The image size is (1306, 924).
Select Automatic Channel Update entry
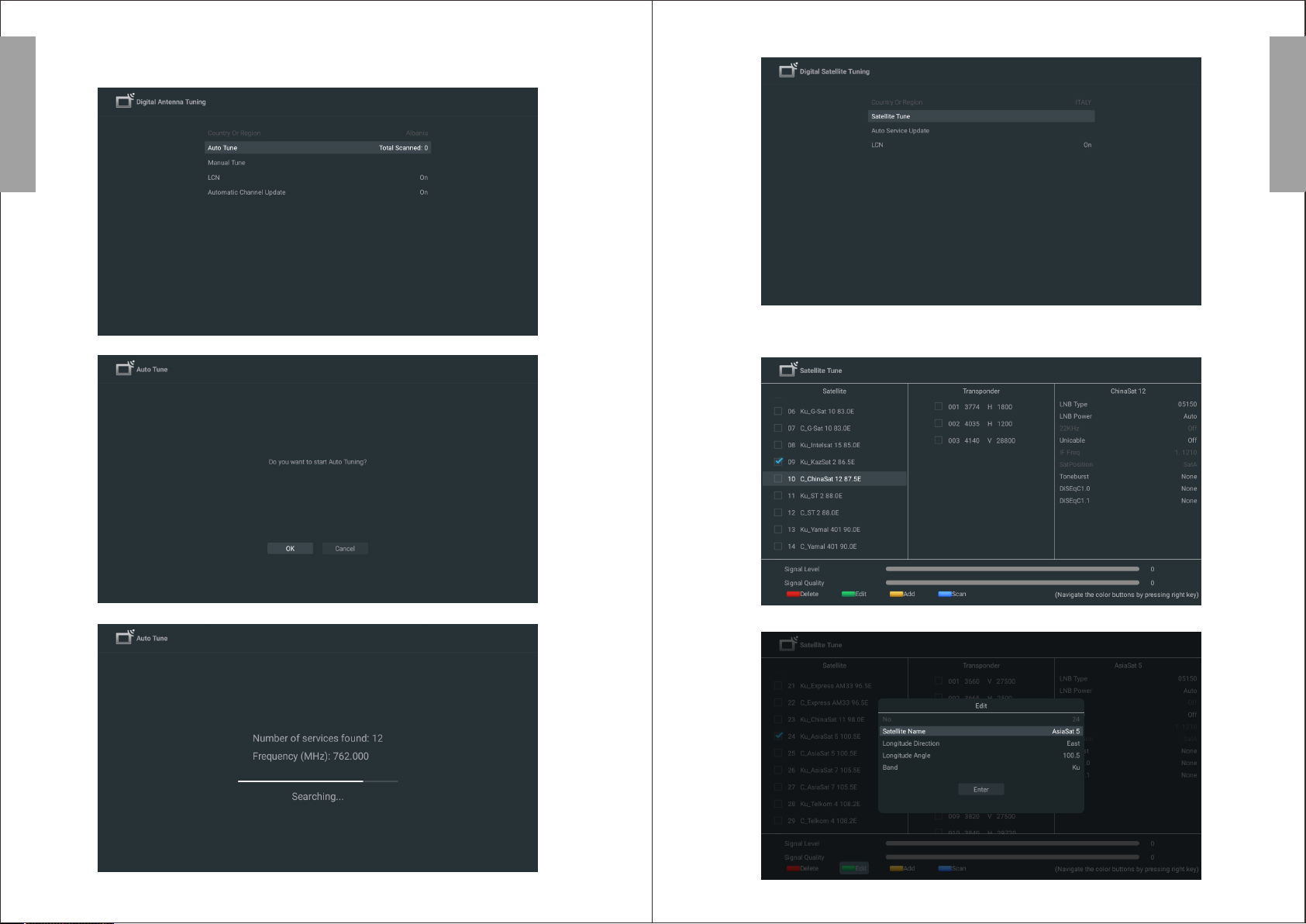(318, 192)
